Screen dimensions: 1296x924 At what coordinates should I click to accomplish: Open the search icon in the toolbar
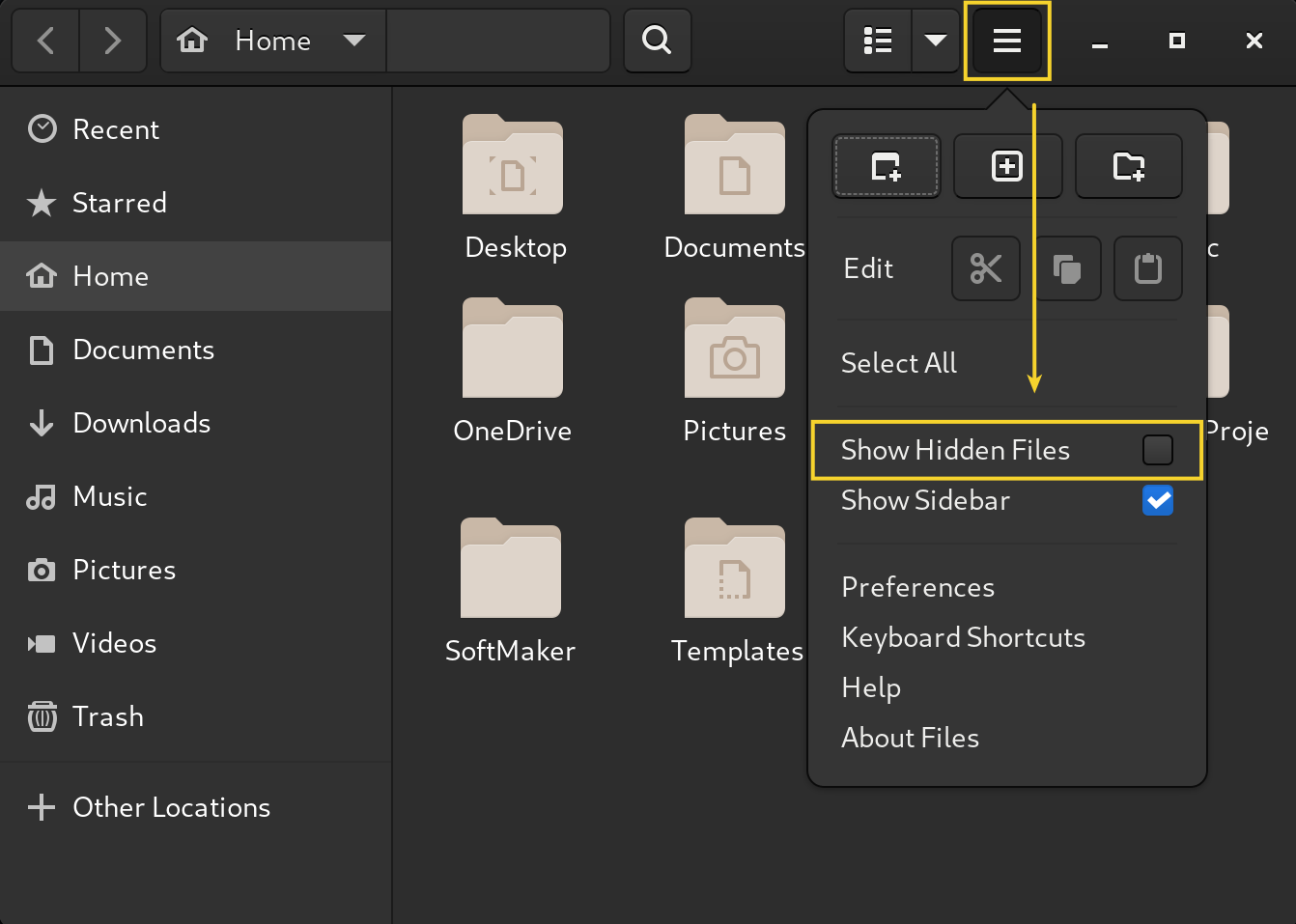pos(657,41)
